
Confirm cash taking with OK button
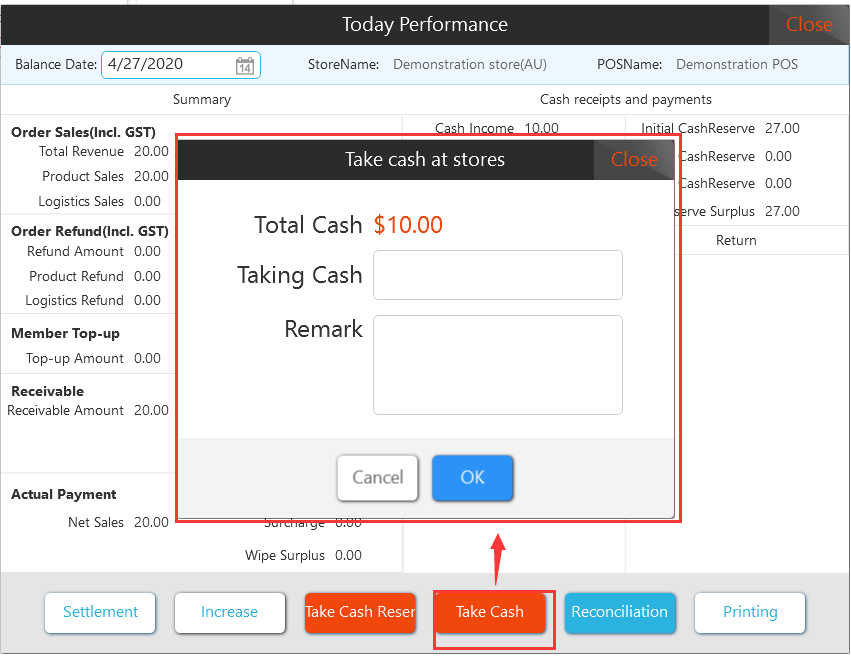472,478
